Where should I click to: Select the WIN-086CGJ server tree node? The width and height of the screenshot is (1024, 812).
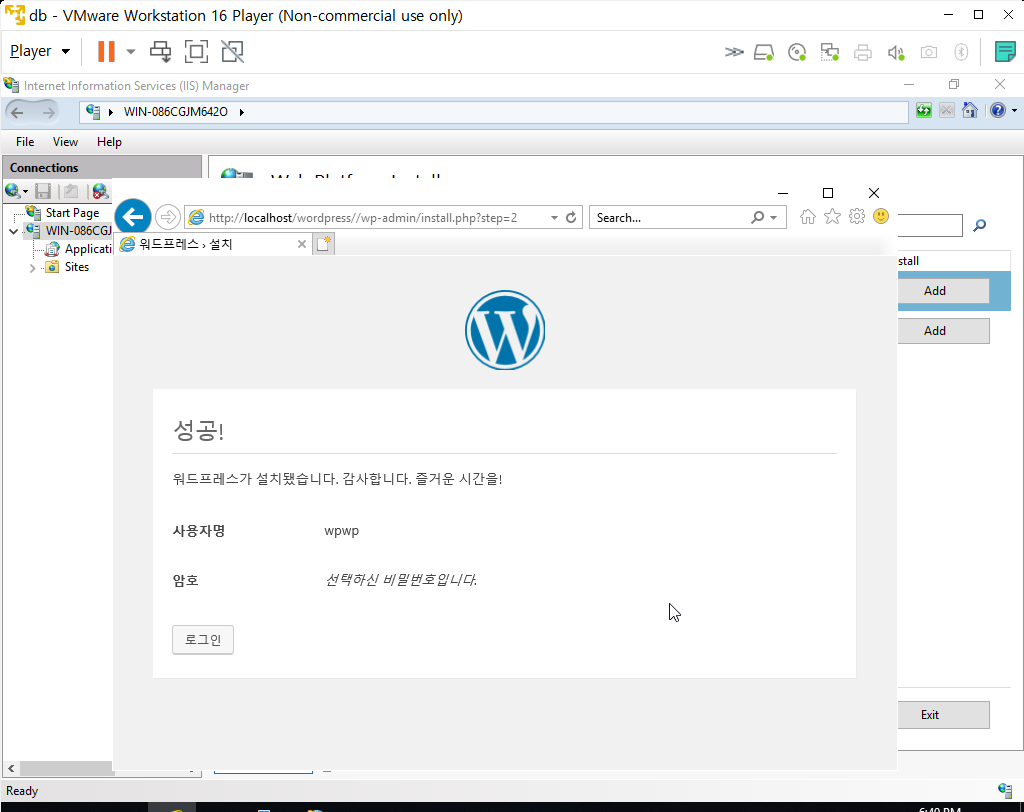tap(78, 231)
